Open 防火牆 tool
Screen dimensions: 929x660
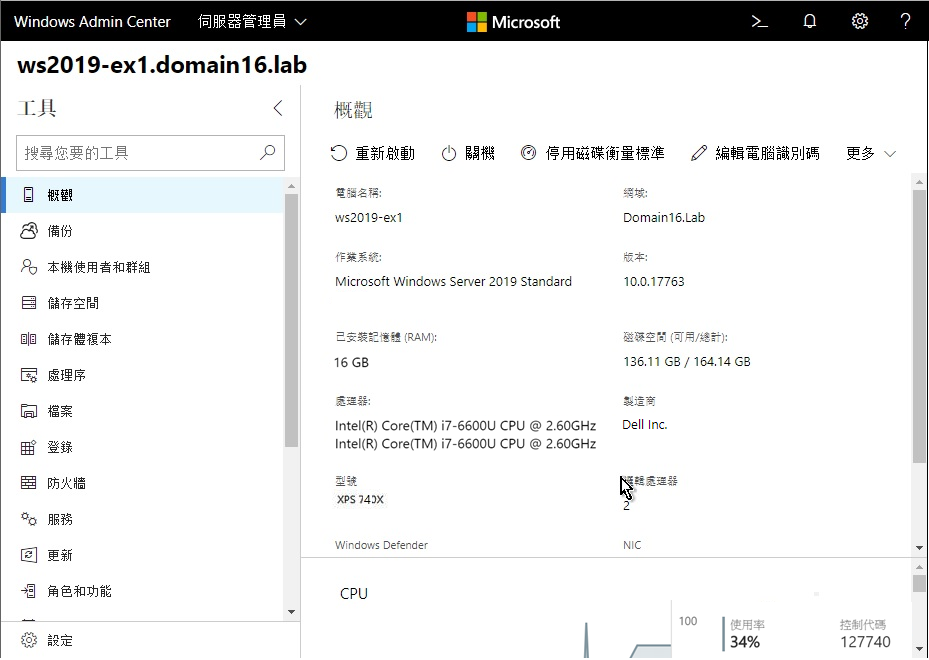[143, 483]
